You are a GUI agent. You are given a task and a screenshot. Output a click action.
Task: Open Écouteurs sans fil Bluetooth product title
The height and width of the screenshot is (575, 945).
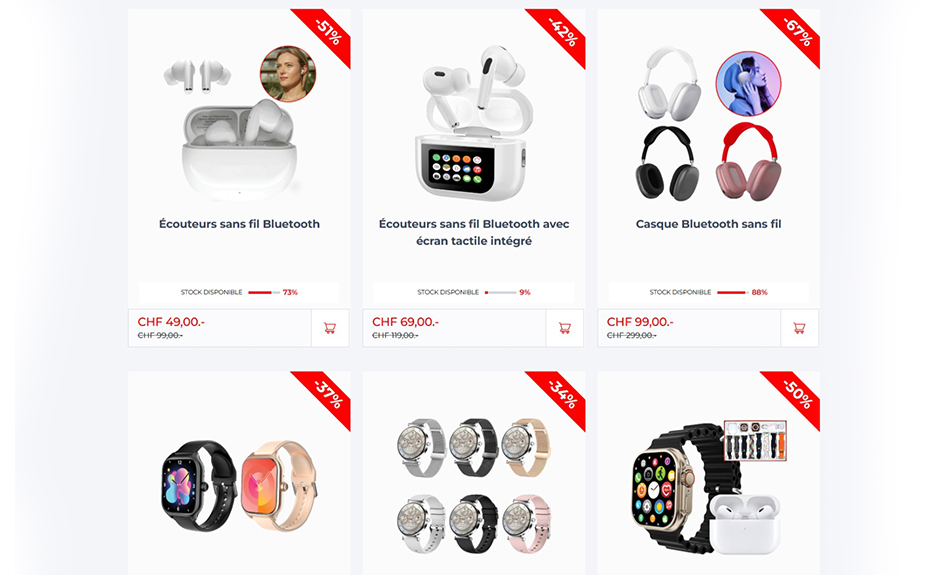[x=239, y=224]
